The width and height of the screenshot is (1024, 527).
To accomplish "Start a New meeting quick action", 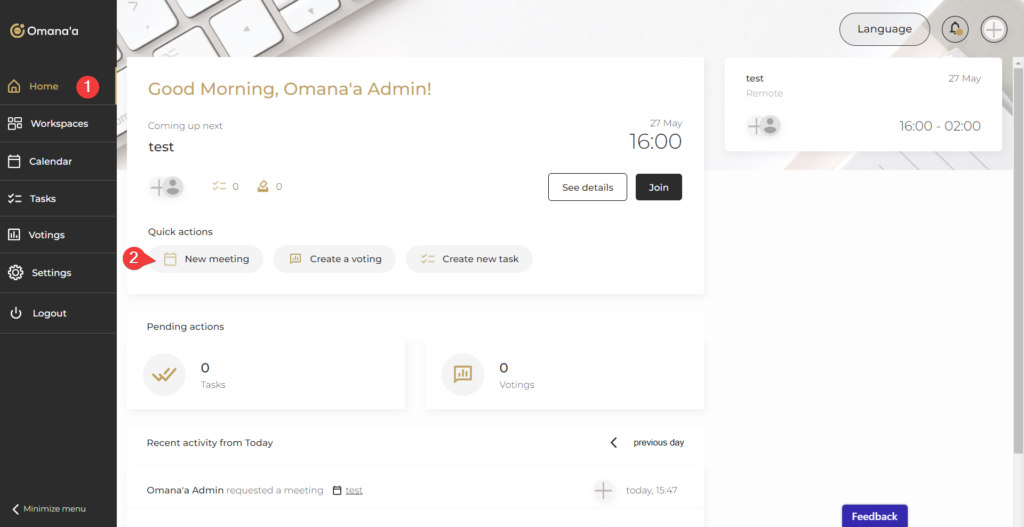I will point(207,259).
